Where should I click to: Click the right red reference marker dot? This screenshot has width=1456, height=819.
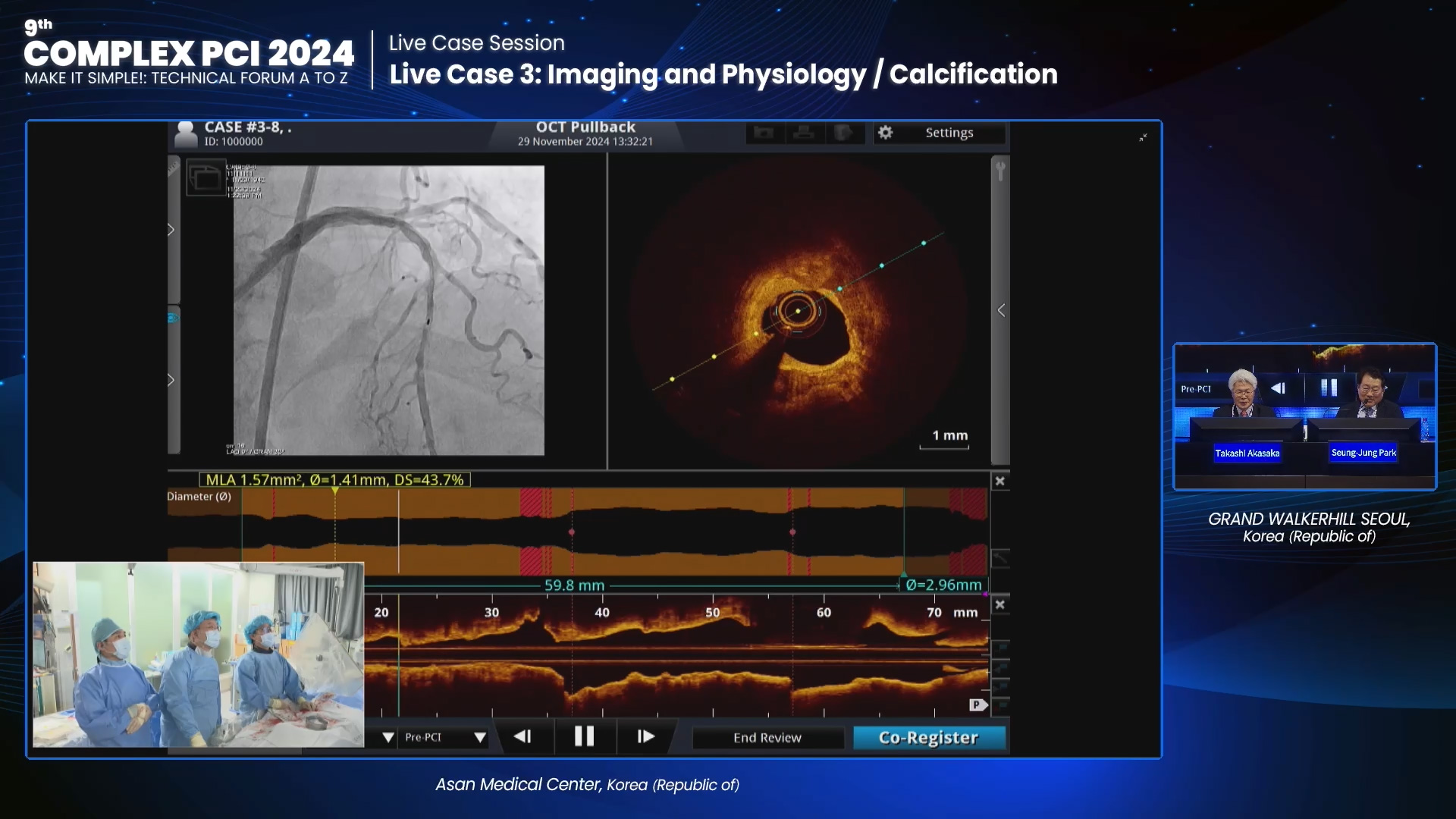[792, 532]
